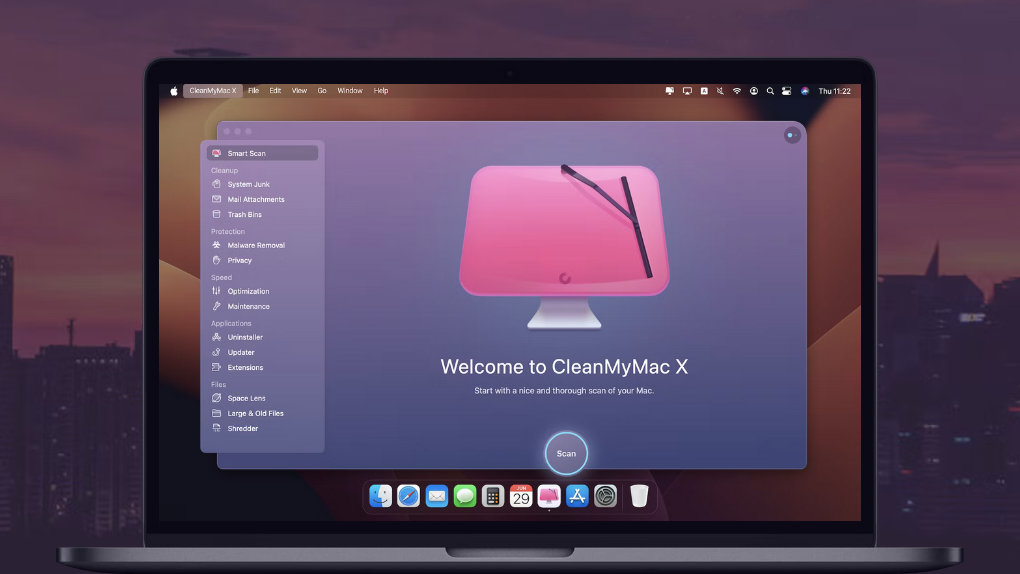1020x574 pixels.
Task: Open the Window menu
Action: [350, 91]
